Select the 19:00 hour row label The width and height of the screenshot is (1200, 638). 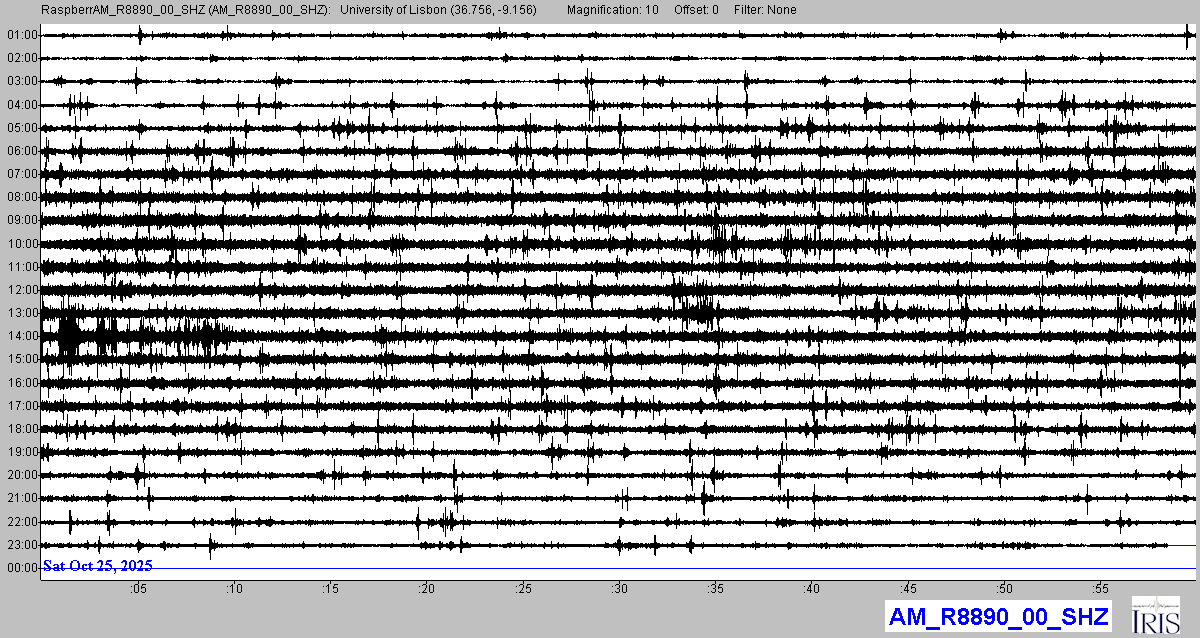tap(22, 452)
